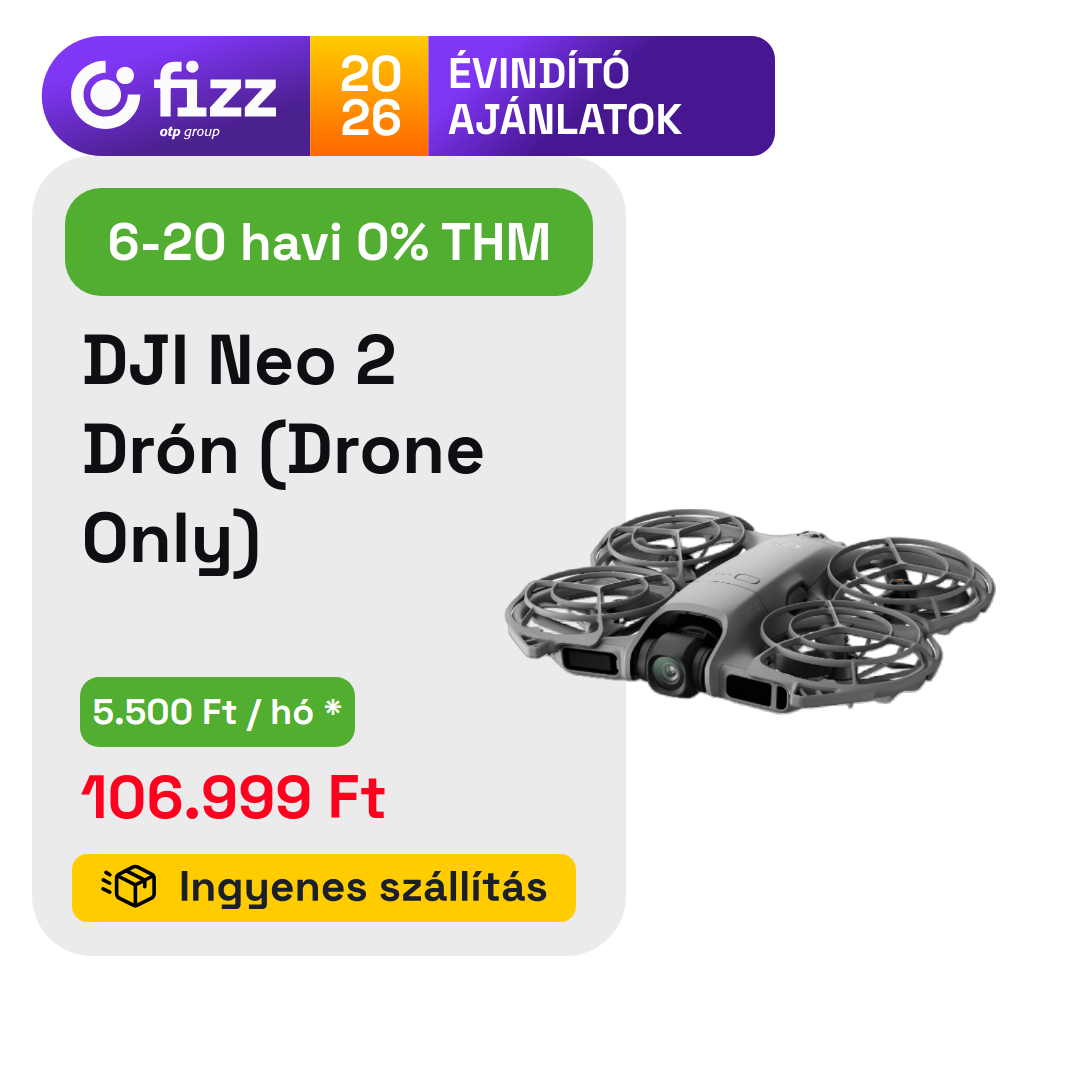
Task: Click the word Only) in product title
Action: (171, 541)
